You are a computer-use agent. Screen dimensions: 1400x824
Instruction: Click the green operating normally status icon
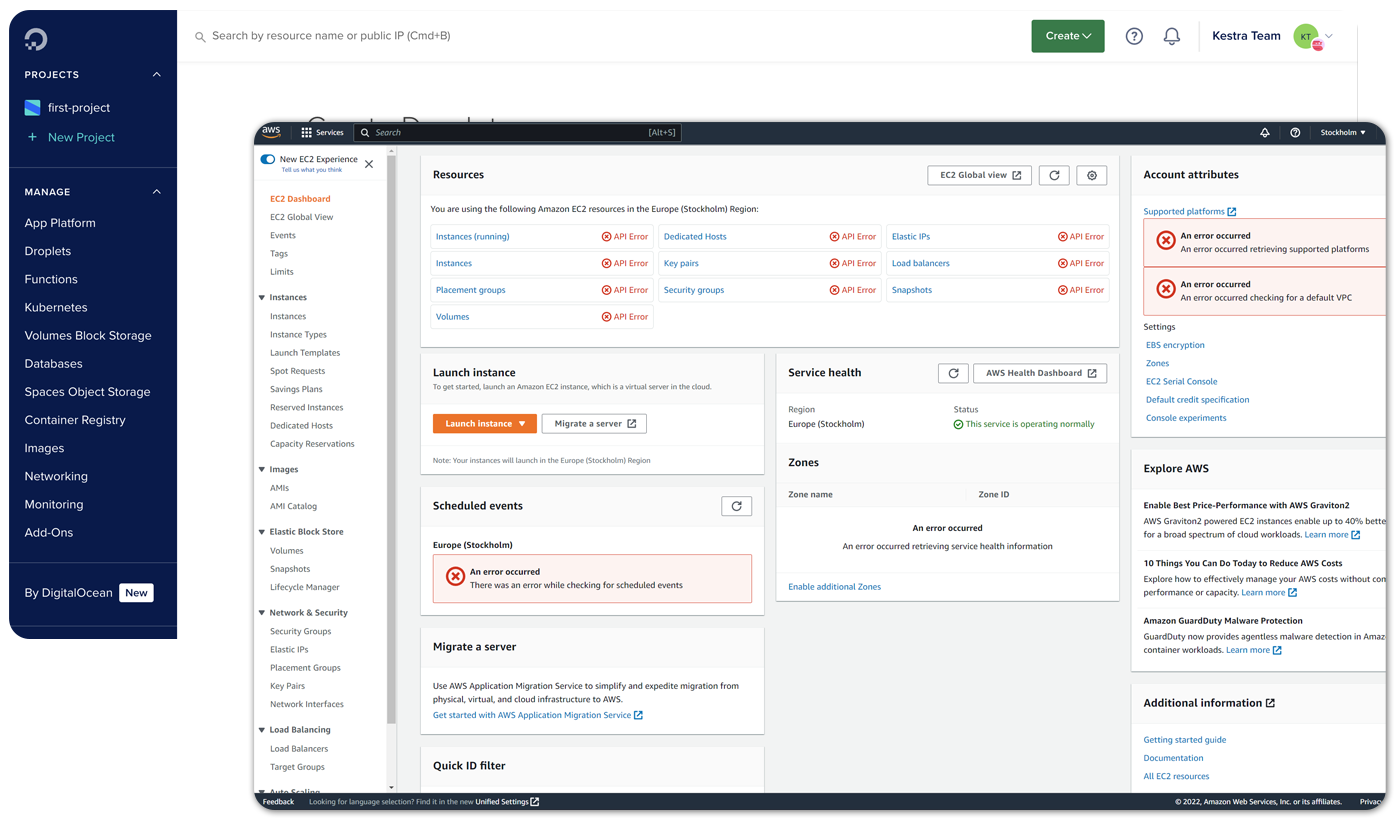pos(958,424)
